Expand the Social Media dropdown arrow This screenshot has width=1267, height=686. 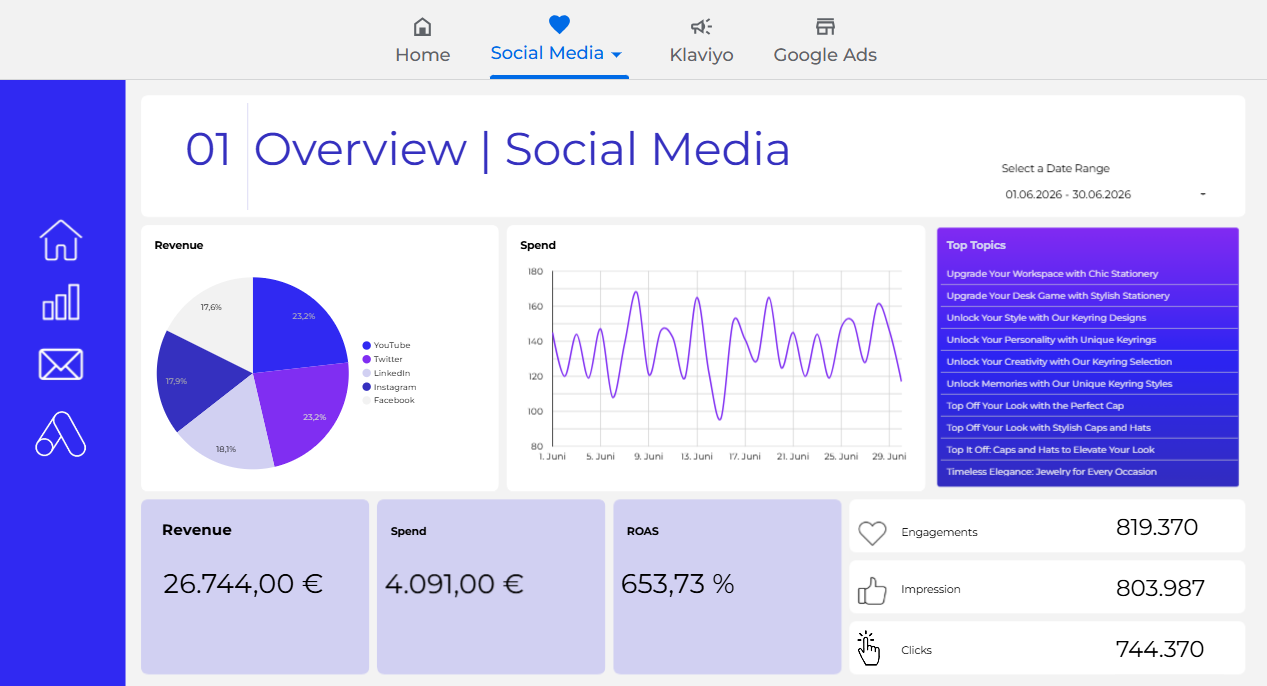click(x=616, y=54)
